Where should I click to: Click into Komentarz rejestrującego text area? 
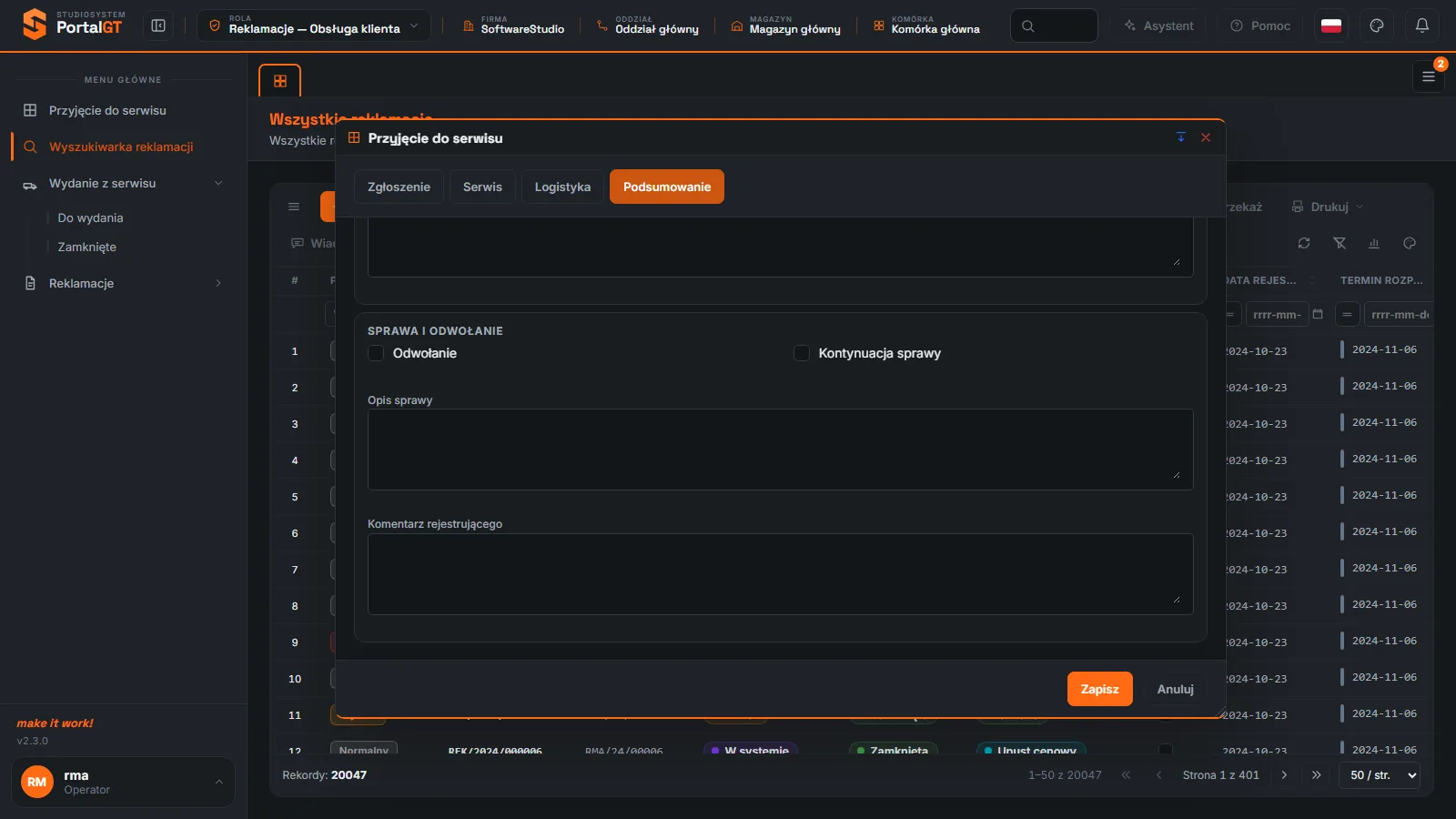[x=781, y=574]
